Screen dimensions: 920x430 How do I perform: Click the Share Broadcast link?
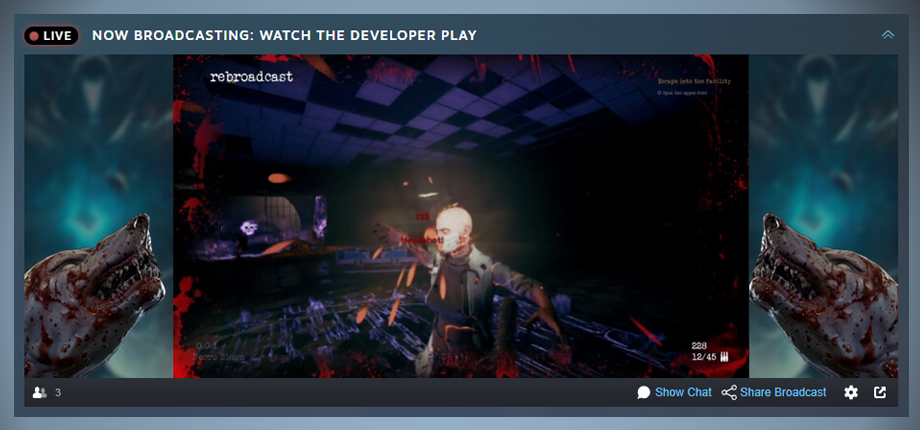tap(783, 392)
